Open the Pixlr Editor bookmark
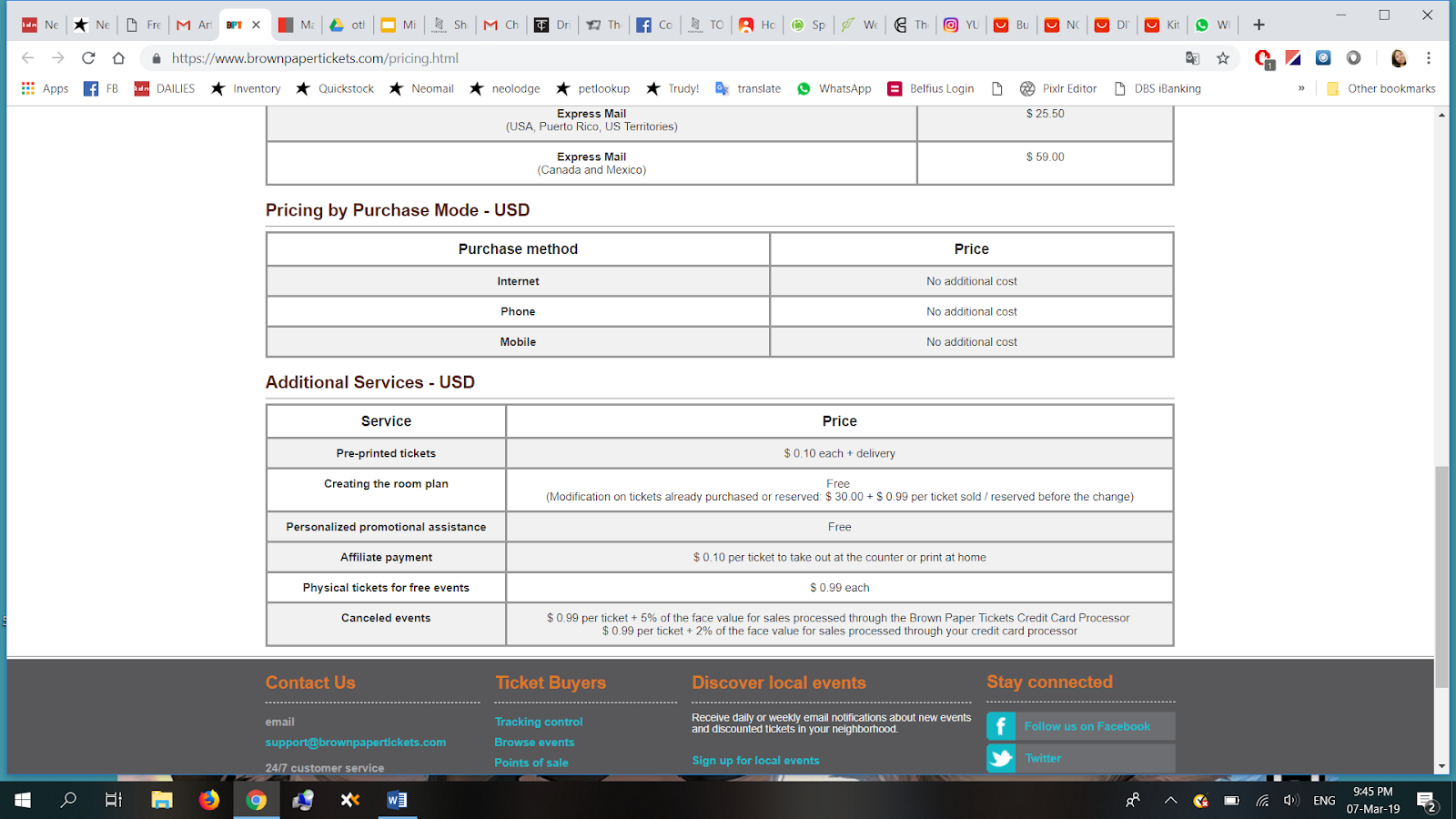Viewport: 1456px width, 819px height. [x=1058, y=88]
